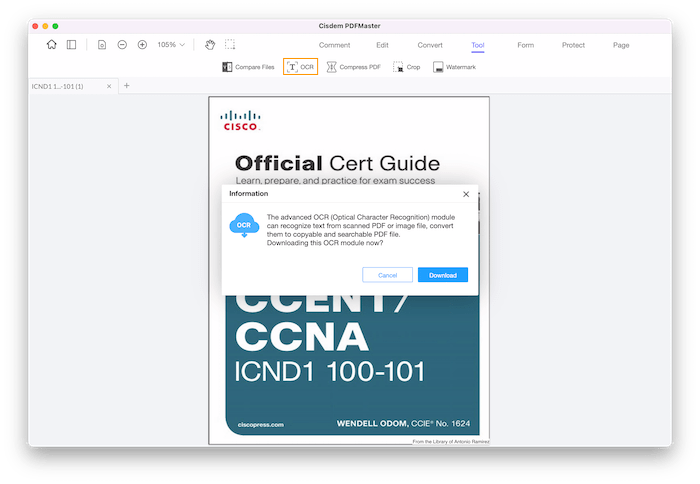Open the Form tab
The image size is (700, 484).
tap(525, 45)
